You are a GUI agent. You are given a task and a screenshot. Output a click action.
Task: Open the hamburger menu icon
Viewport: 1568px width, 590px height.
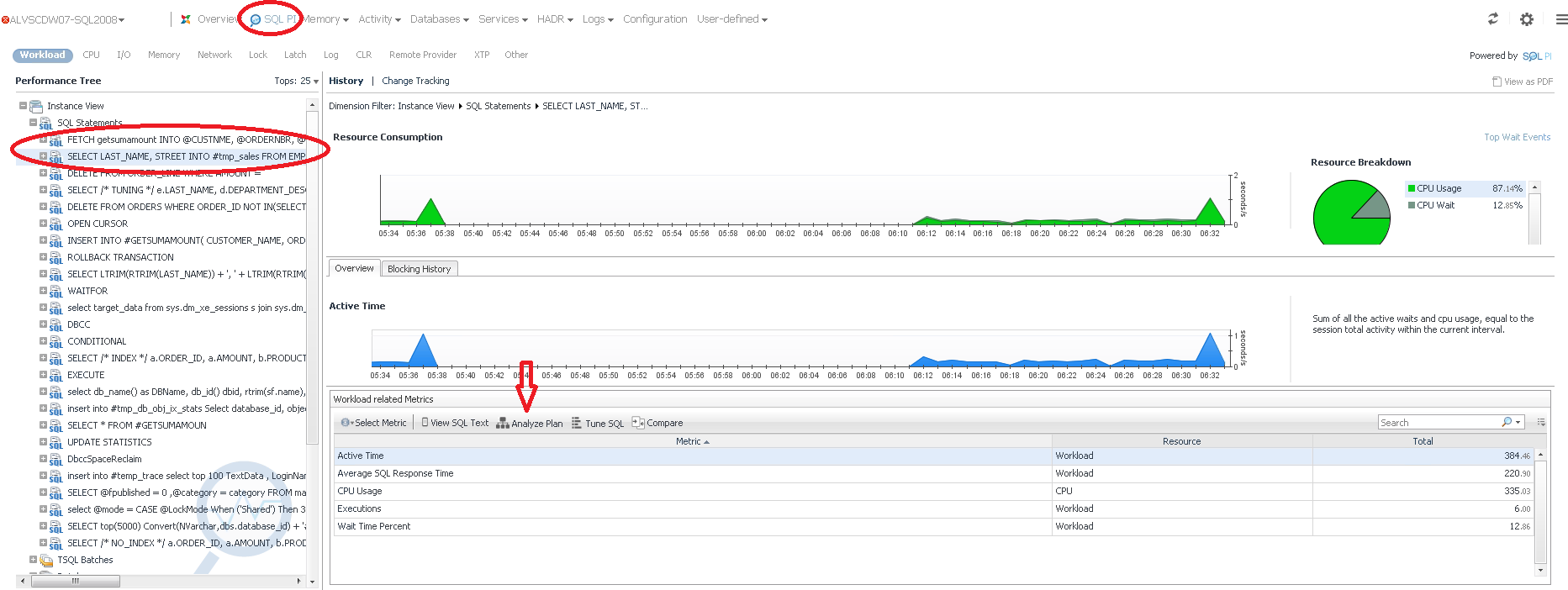click(x=1561, y=18)
